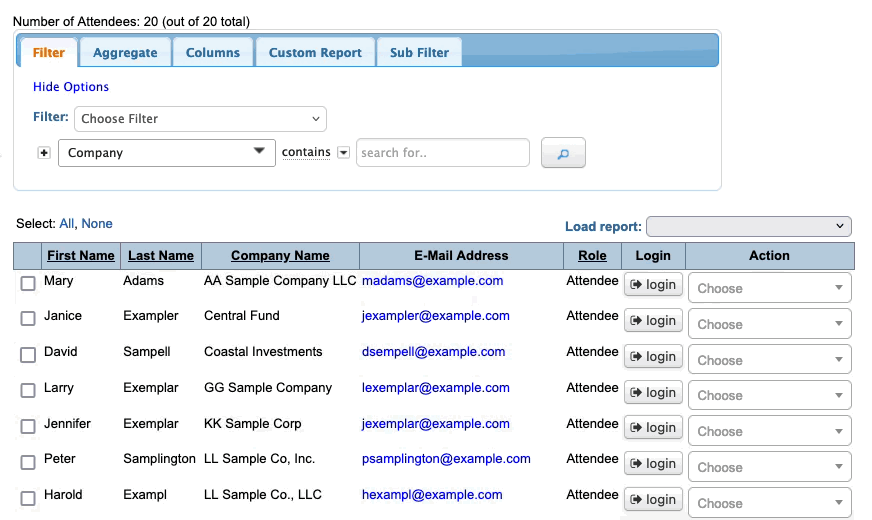Click 'GG Sample Company' cell
This screenshot has width=872, height=520.
point(268,388)
